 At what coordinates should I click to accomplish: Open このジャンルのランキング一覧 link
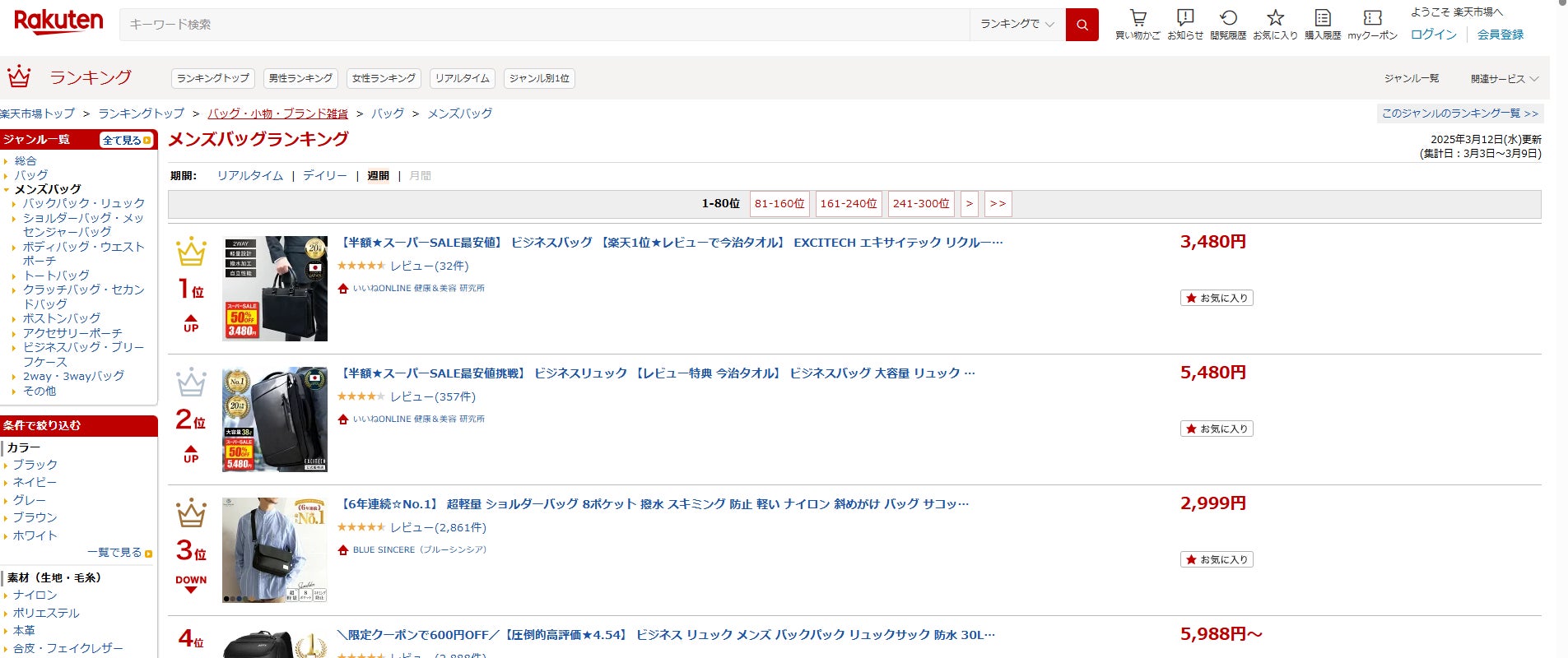point(1459,114)
